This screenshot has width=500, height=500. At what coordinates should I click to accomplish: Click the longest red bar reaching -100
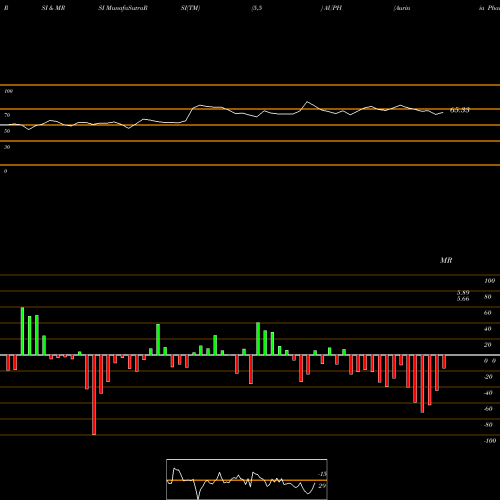(x=94, y=395)
